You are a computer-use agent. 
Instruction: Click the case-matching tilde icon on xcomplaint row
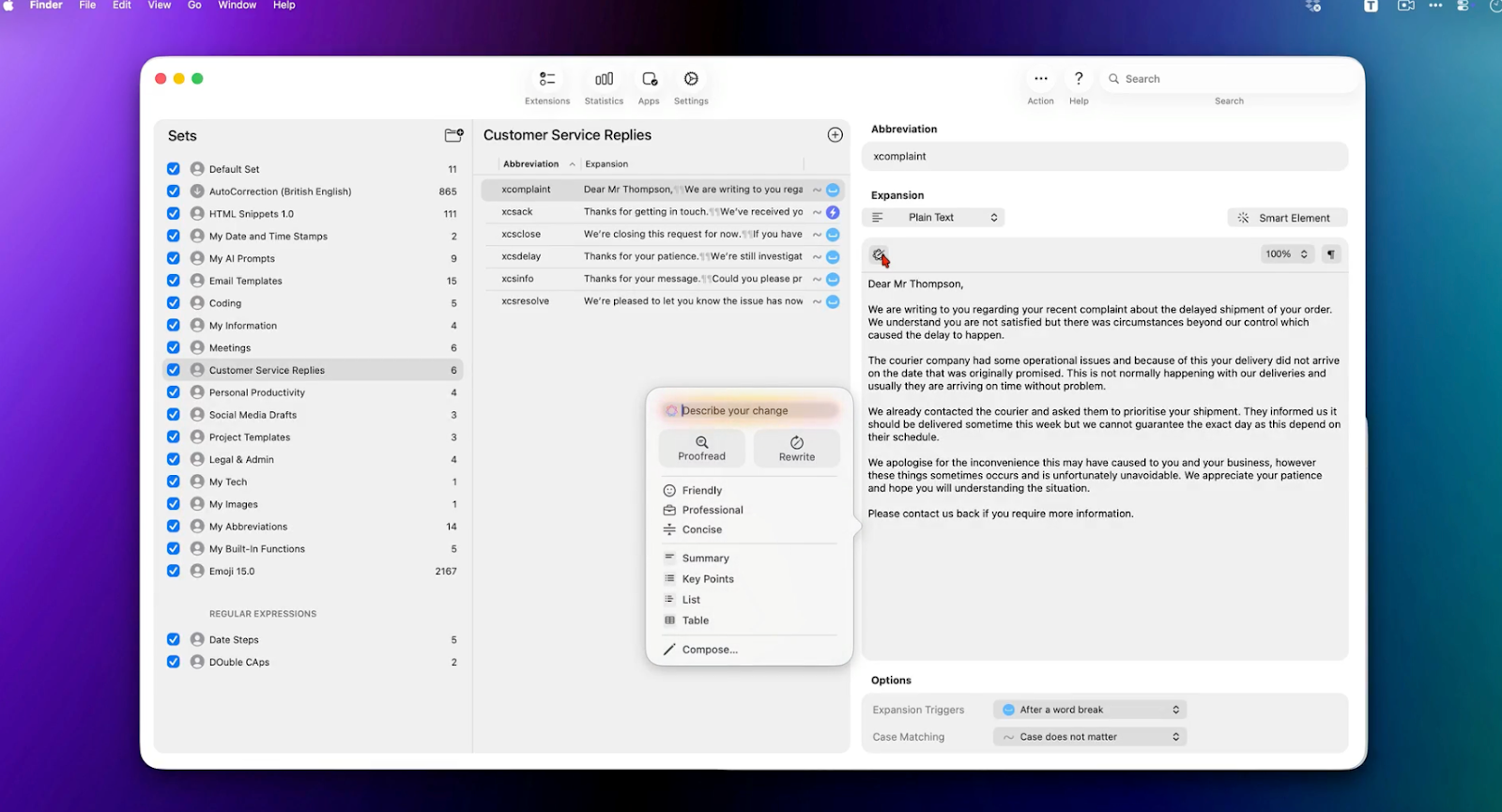(x=817, y=190)
